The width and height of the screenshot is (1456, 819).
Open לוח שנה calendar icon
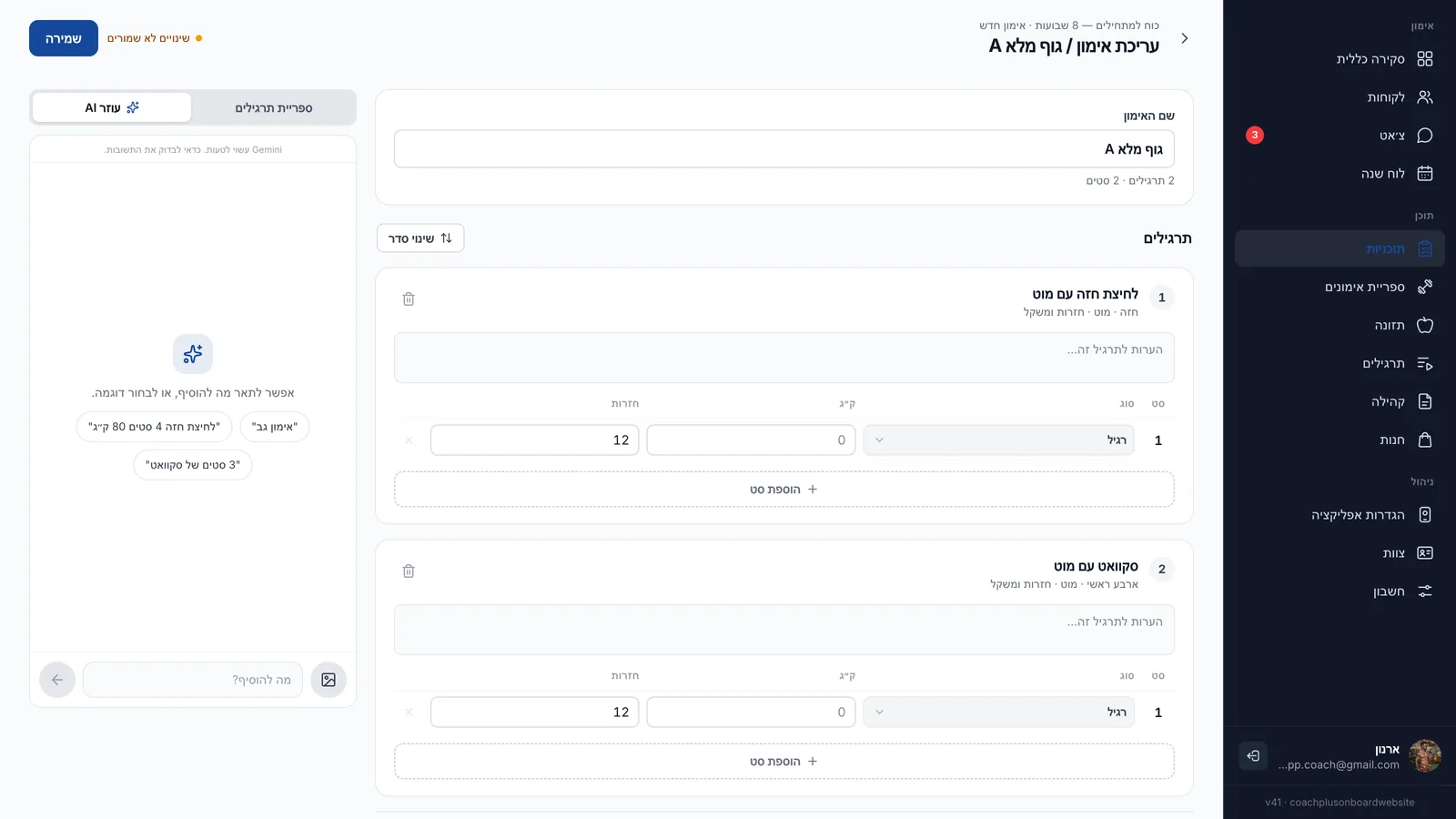point(1425,173)
